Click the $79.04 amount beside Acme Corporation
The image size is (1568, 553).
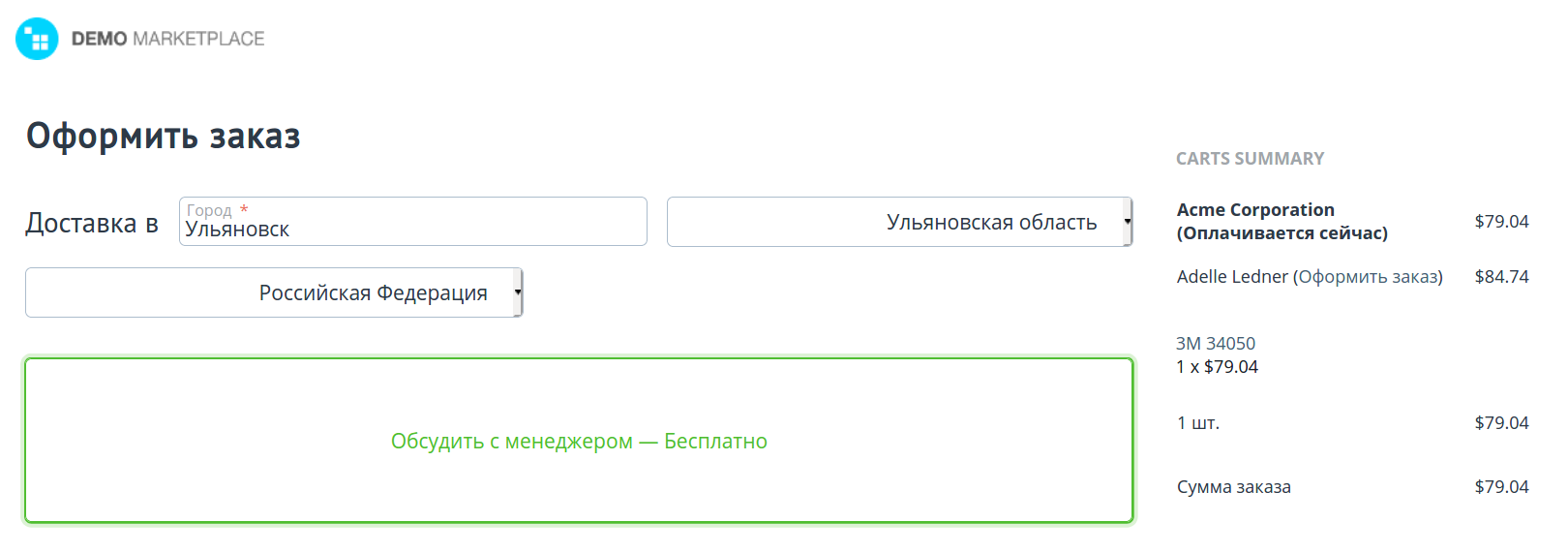(1501, 222)
